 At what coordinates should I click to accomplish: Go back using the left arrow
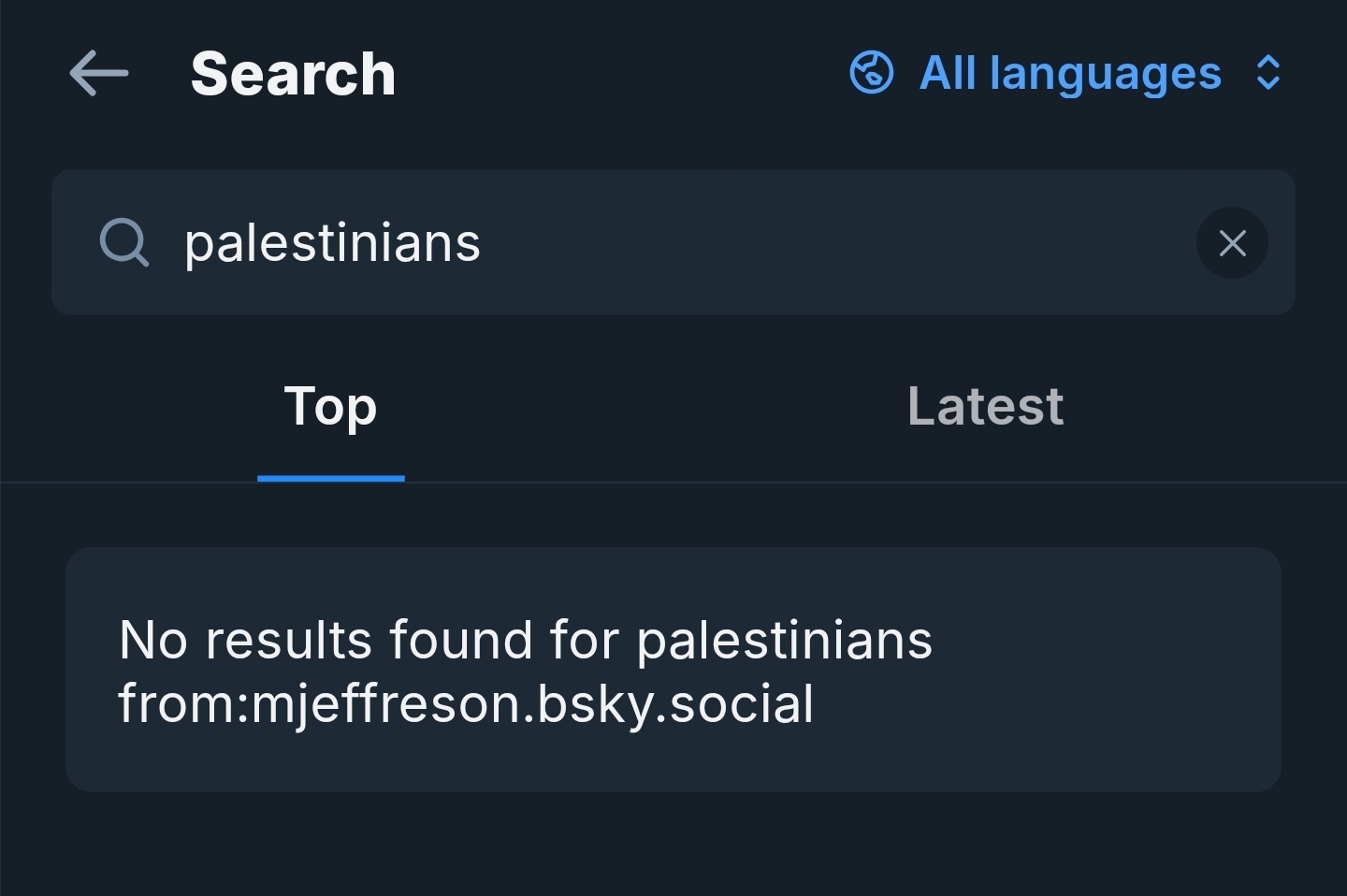point(98,73)
